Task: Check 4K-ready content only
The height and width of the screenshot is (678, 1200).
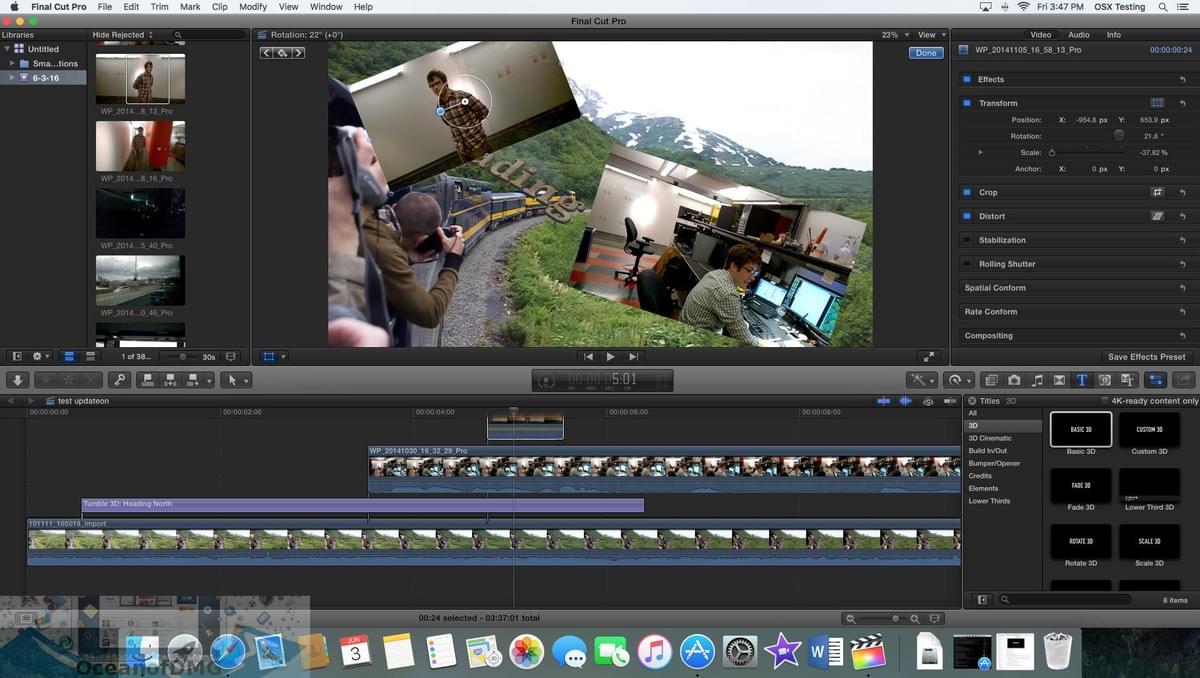Action: (1105, 401)
